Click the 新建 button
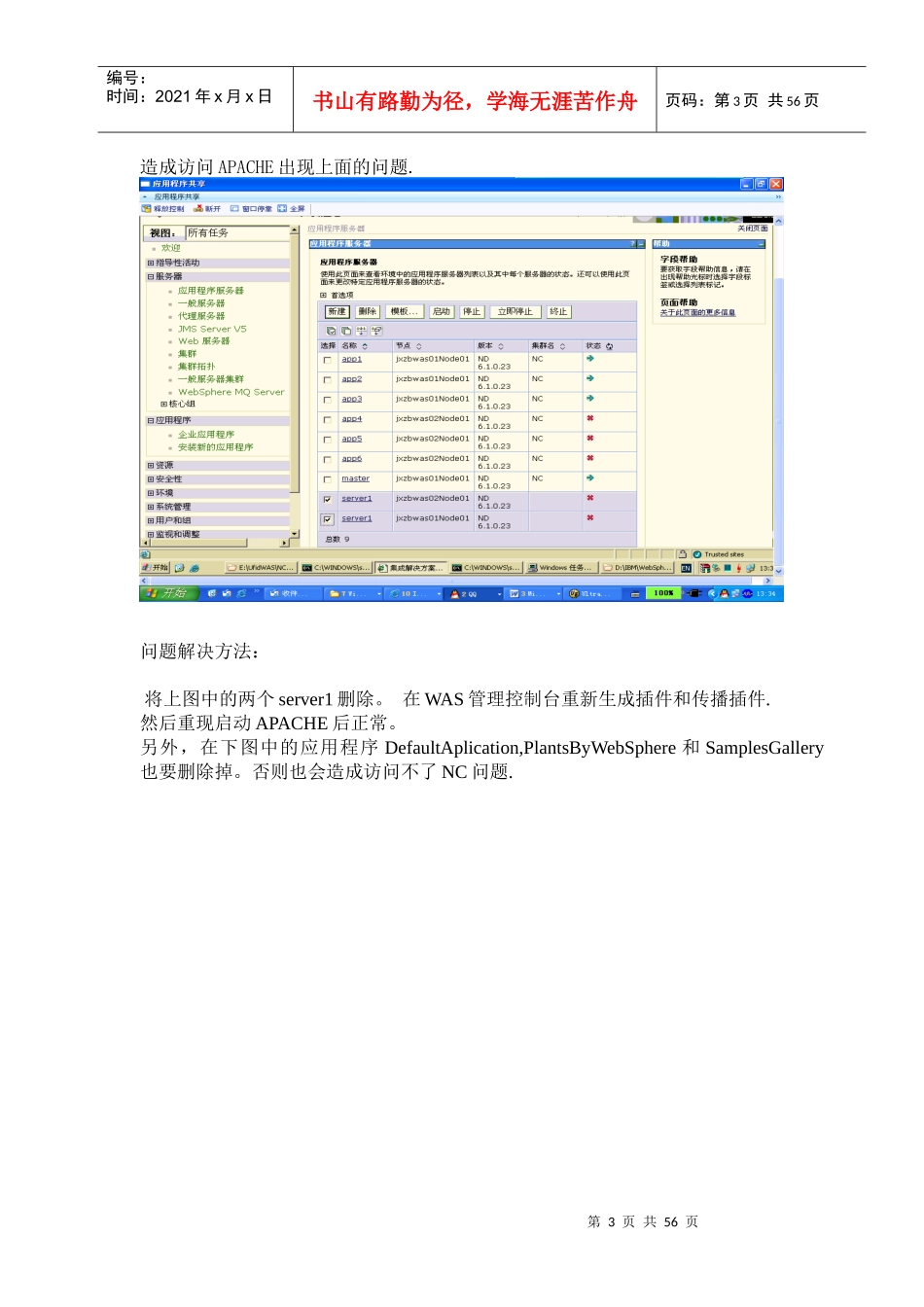The image size is (924, 1307). [337, 312]
